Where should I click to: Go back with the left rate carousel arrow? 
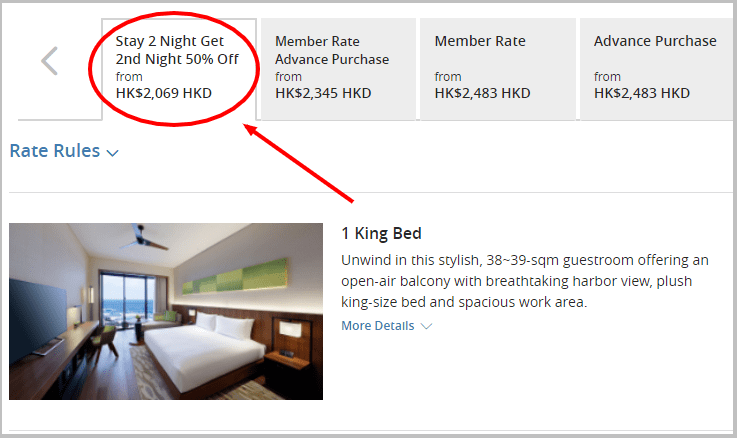pos(49,61)
